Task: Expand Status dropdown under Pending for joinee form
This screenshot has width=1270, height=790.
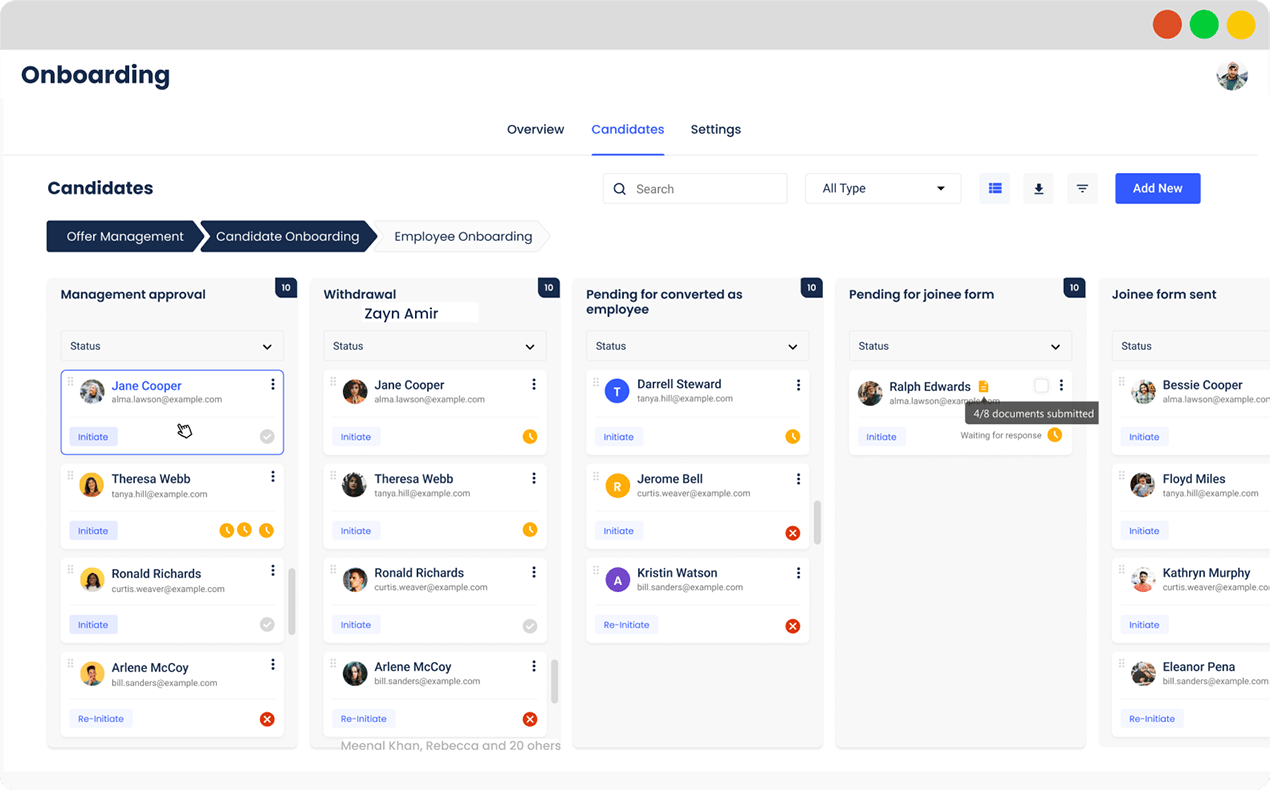Action: [x=960, y=346]
